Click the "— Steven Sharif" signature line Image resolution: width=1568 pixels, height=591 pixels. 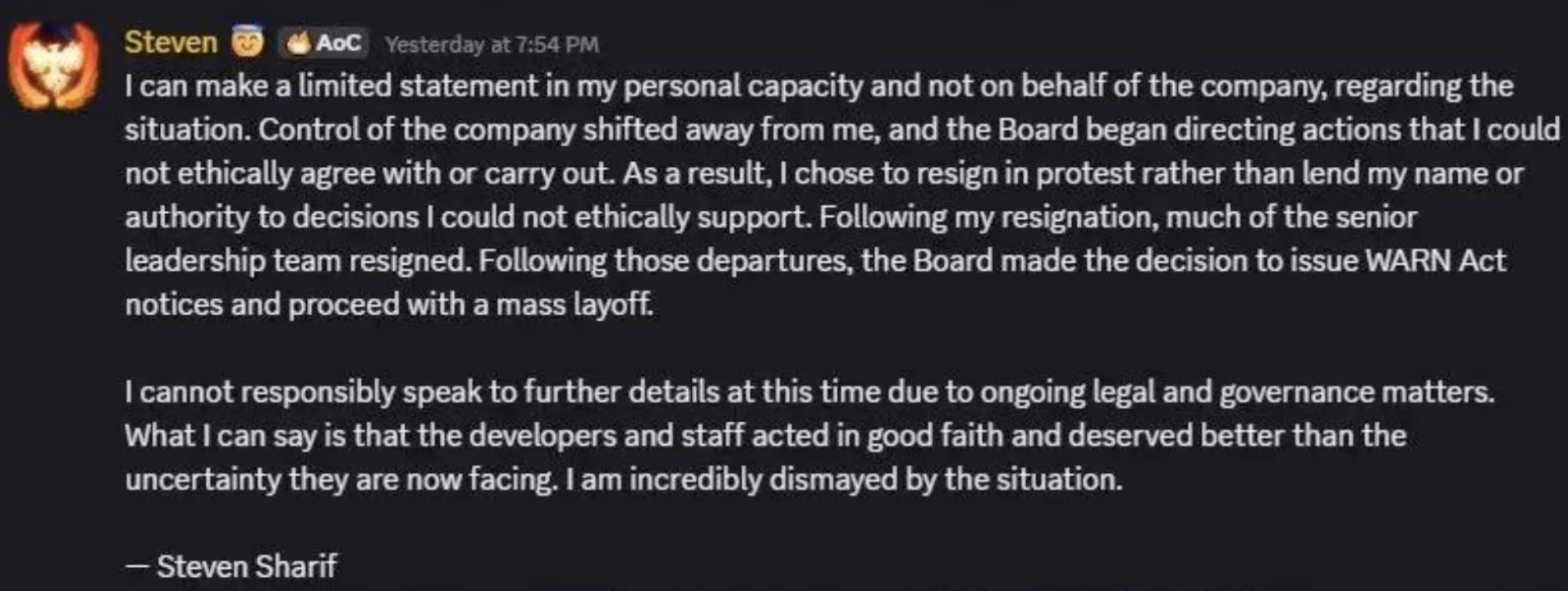pos(231,566)
